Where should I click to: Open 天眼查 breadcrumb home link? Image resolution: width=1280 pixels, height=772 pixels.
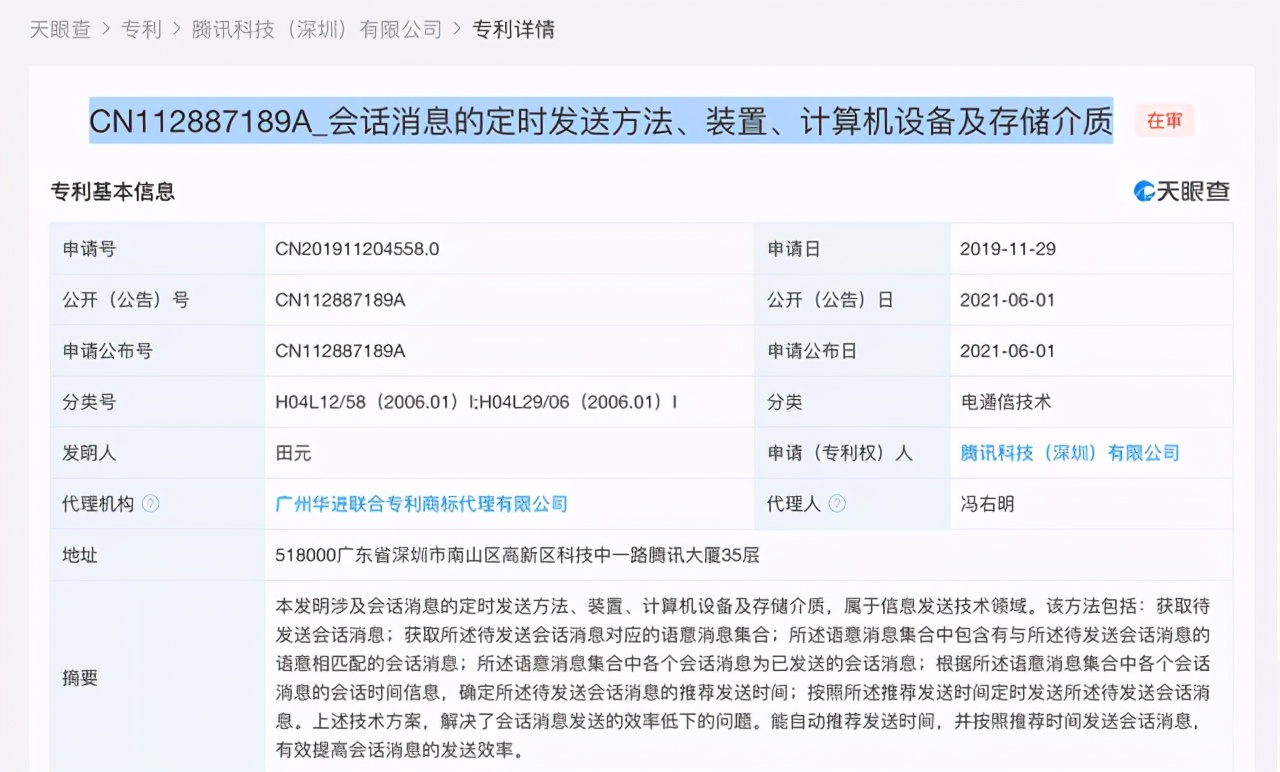pos(59,29)
